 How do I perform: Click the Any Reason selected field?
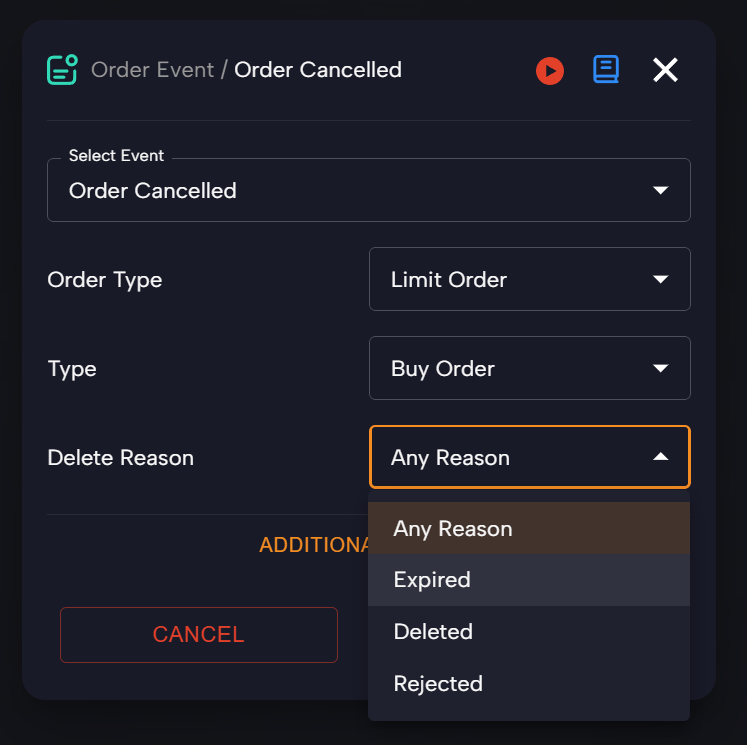pyautogui.click(x=530, y=457)
